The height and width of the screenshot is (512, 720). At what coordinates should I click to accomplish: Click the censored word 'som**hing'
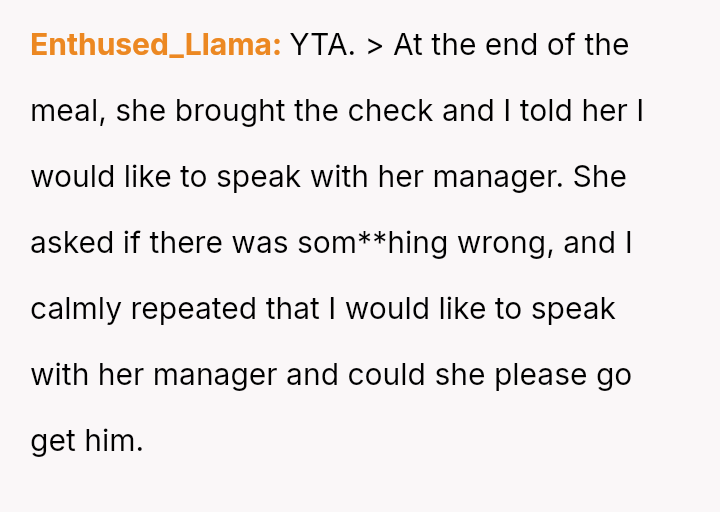[x=372, y=244]
